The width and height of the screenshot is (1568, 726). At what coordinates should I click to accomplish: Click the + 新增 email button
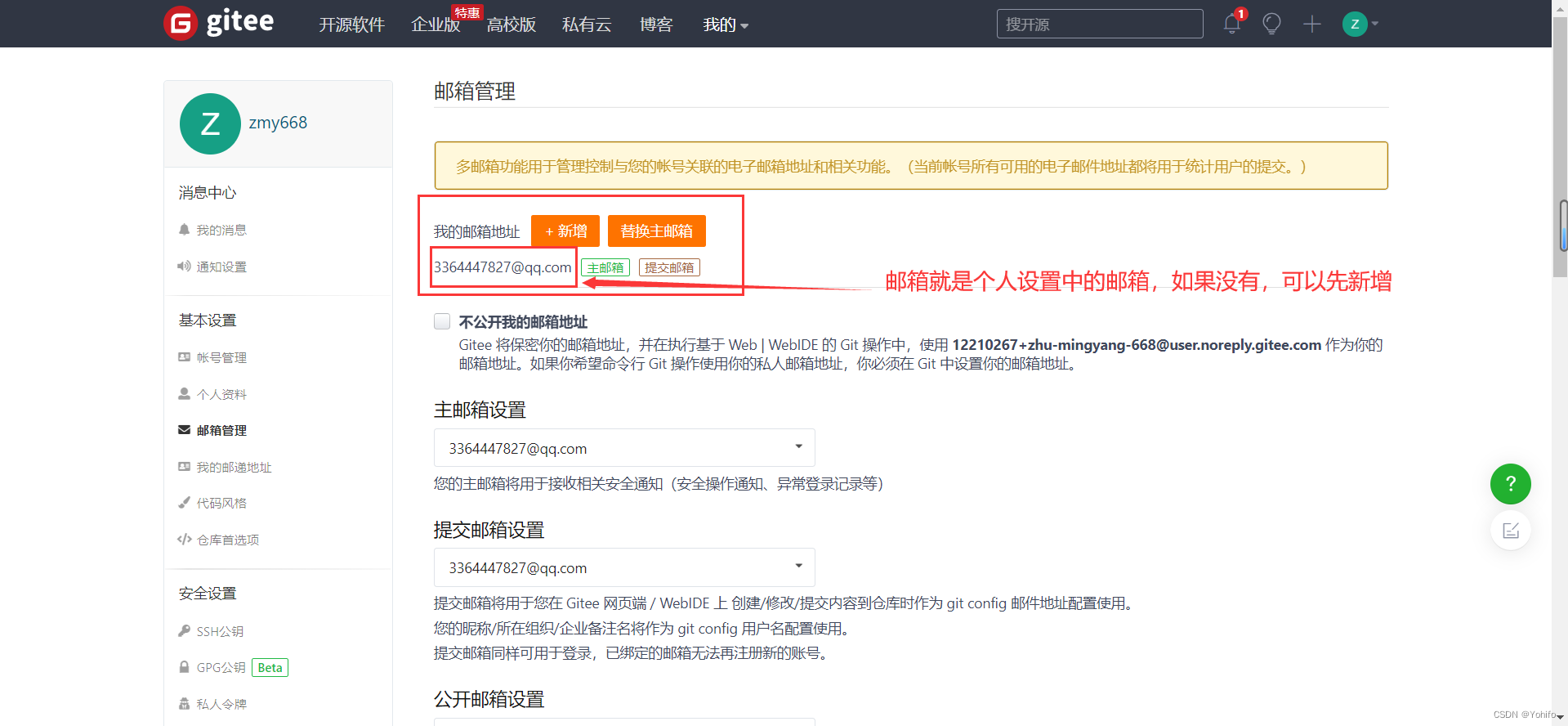coord(565,231)
